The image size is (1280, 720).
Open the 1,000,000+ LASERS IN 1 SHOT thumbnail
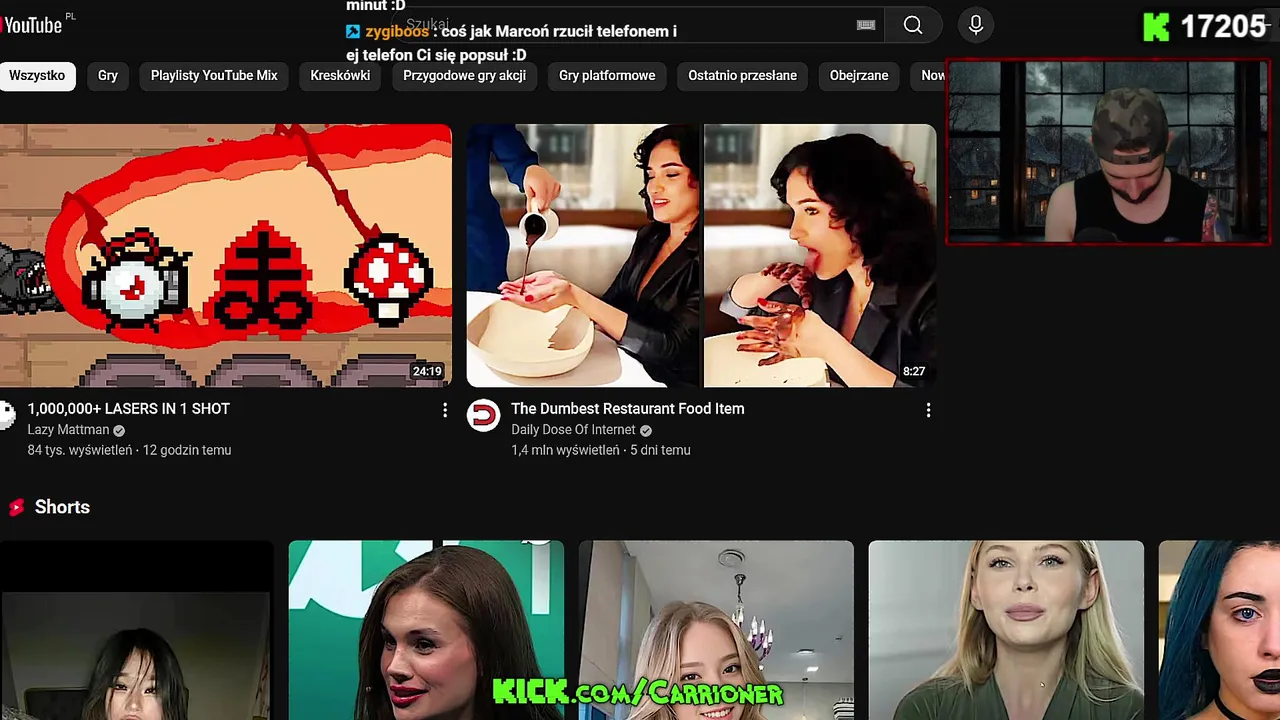click(225, 255)
